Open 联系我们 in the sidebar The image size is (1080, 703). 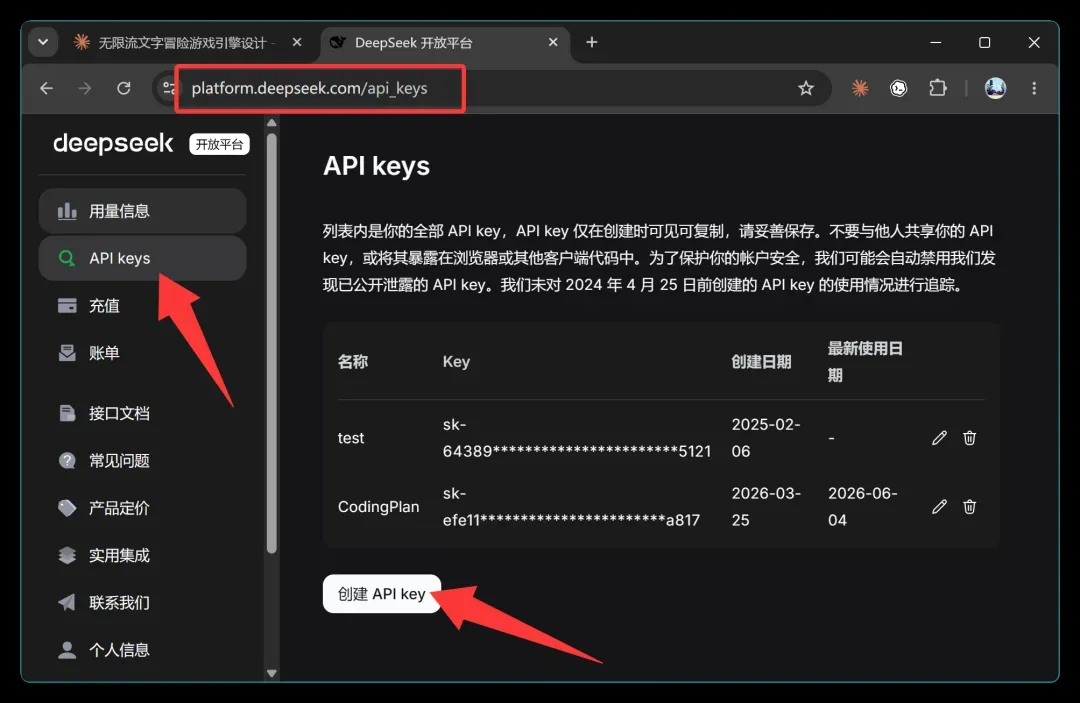coord(143,603)
